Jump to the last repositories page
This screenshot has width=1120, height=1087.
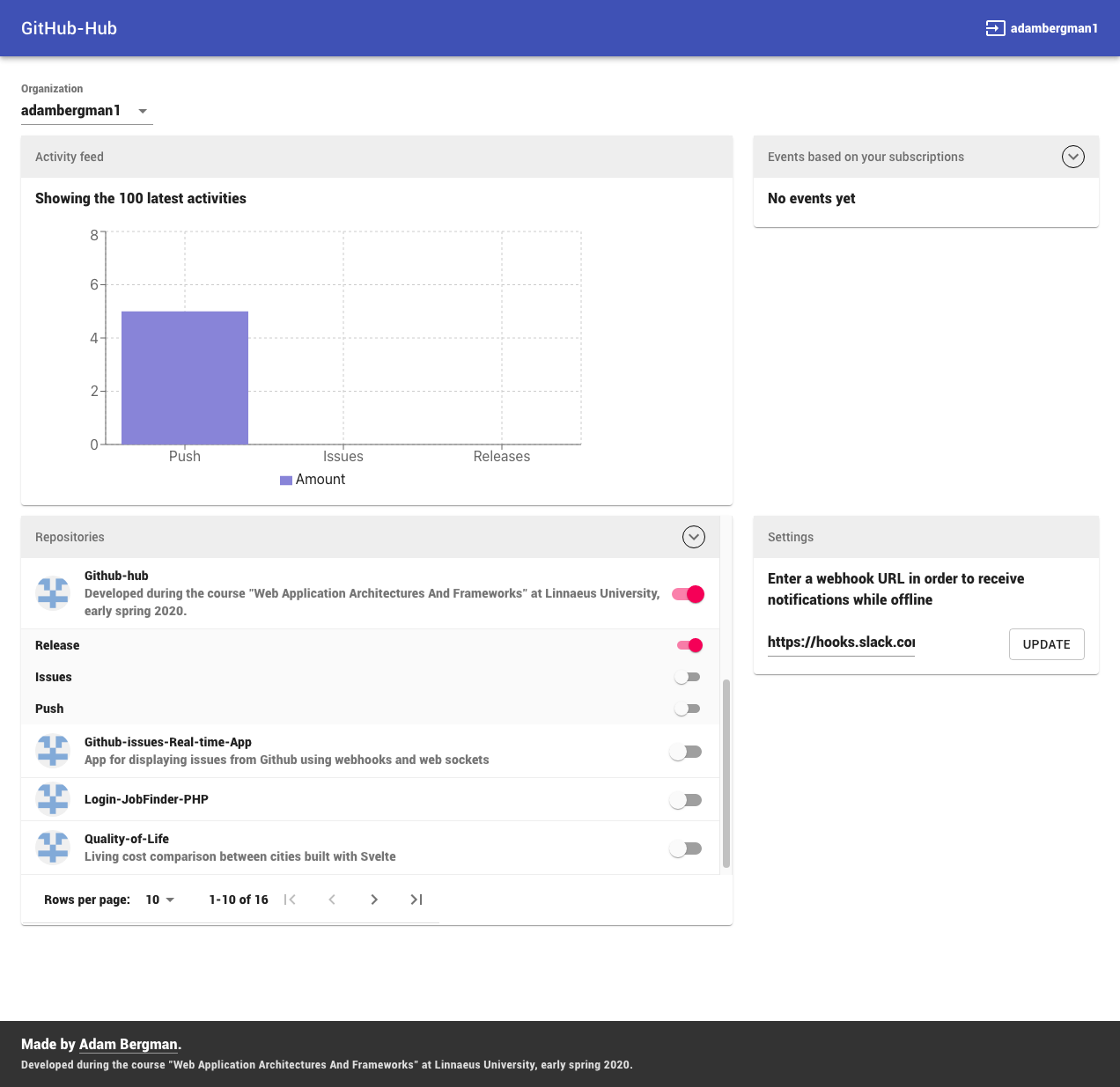(416, 900)
